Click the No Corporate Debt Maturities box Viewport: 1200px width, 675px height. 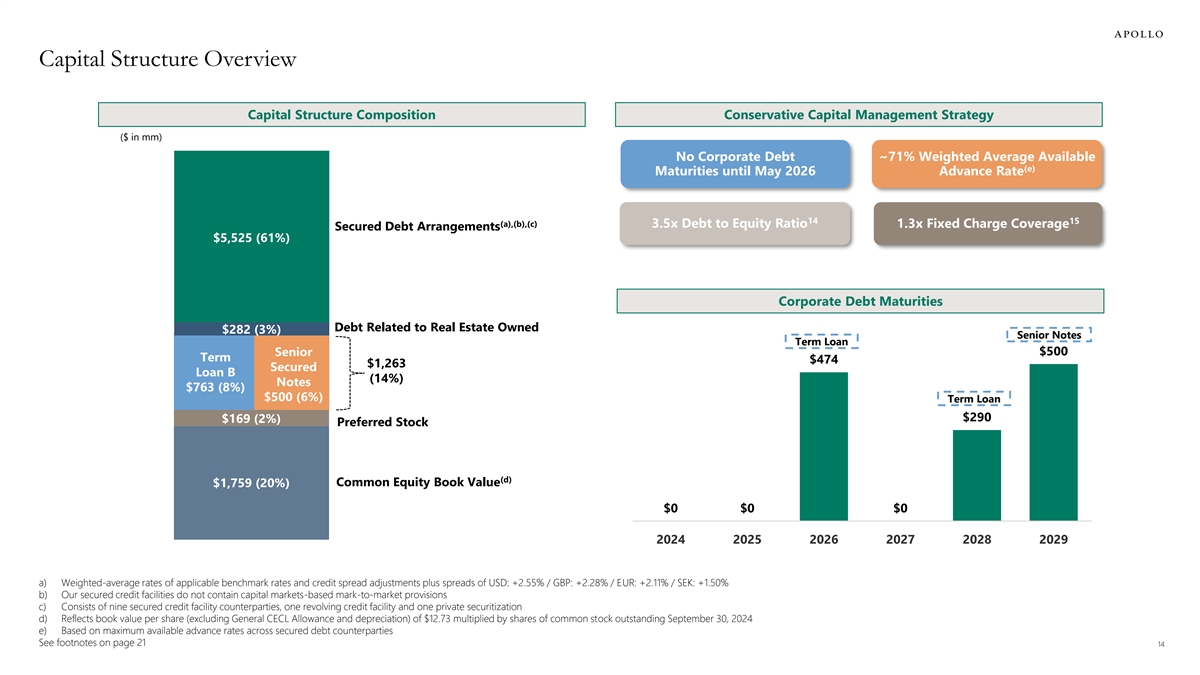(735, 164)
